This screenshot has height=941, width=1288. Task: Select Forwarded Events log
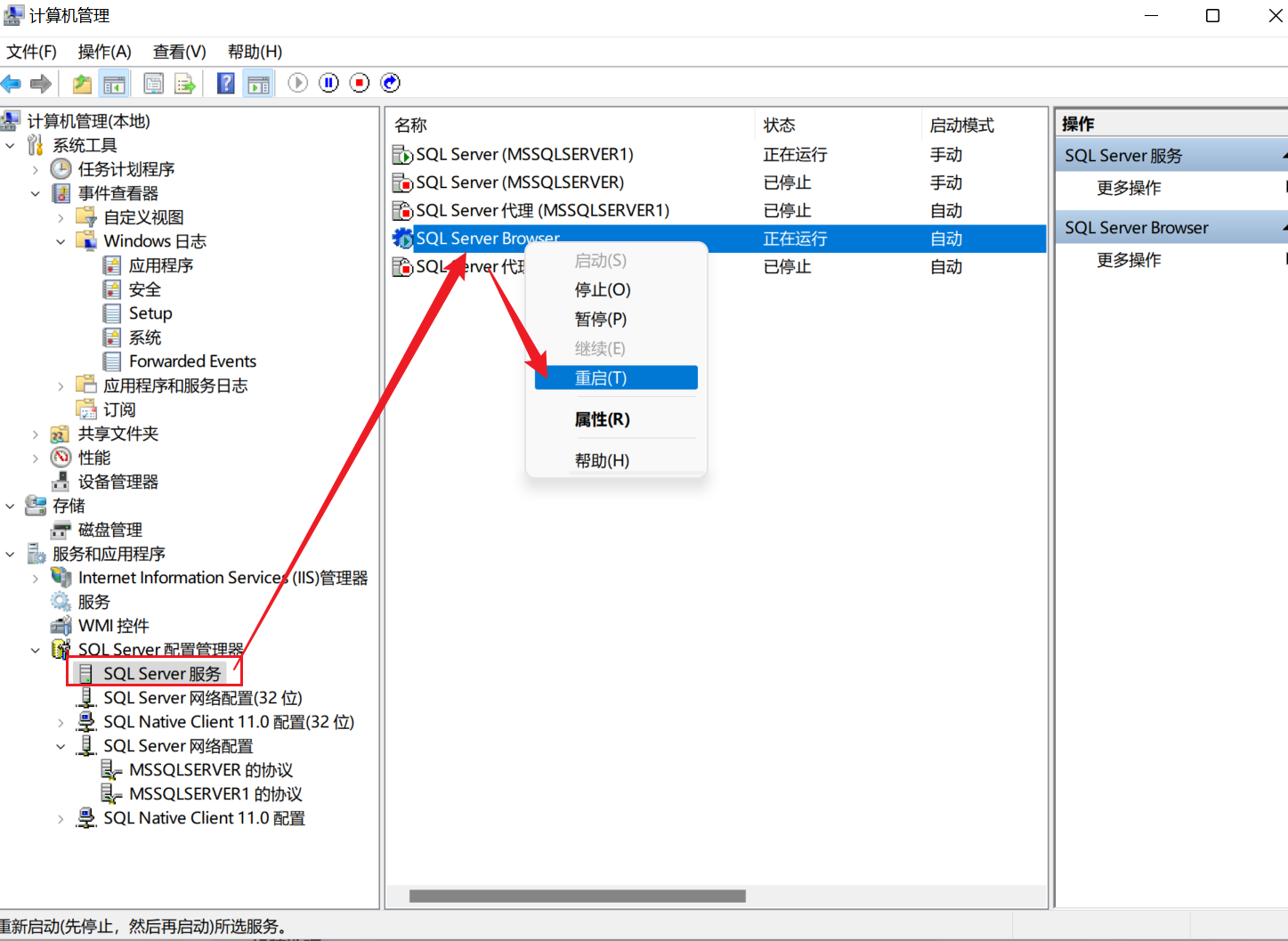coord(192,361)
